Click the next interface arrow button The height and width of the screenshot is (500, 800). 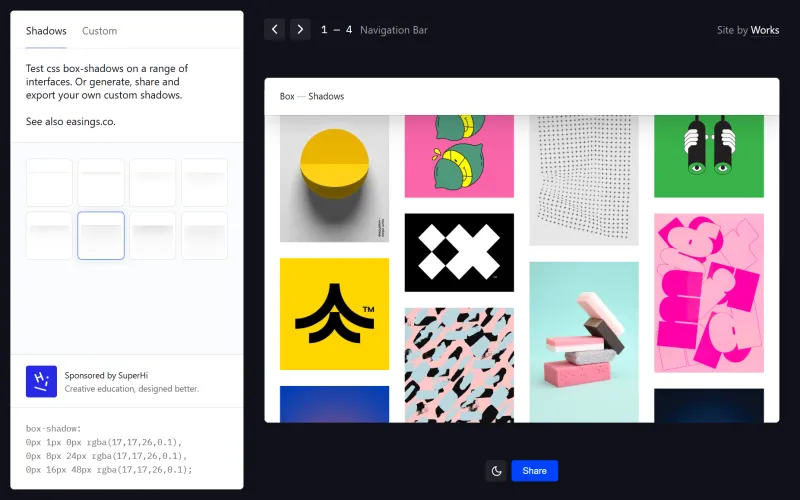point(300,30)
